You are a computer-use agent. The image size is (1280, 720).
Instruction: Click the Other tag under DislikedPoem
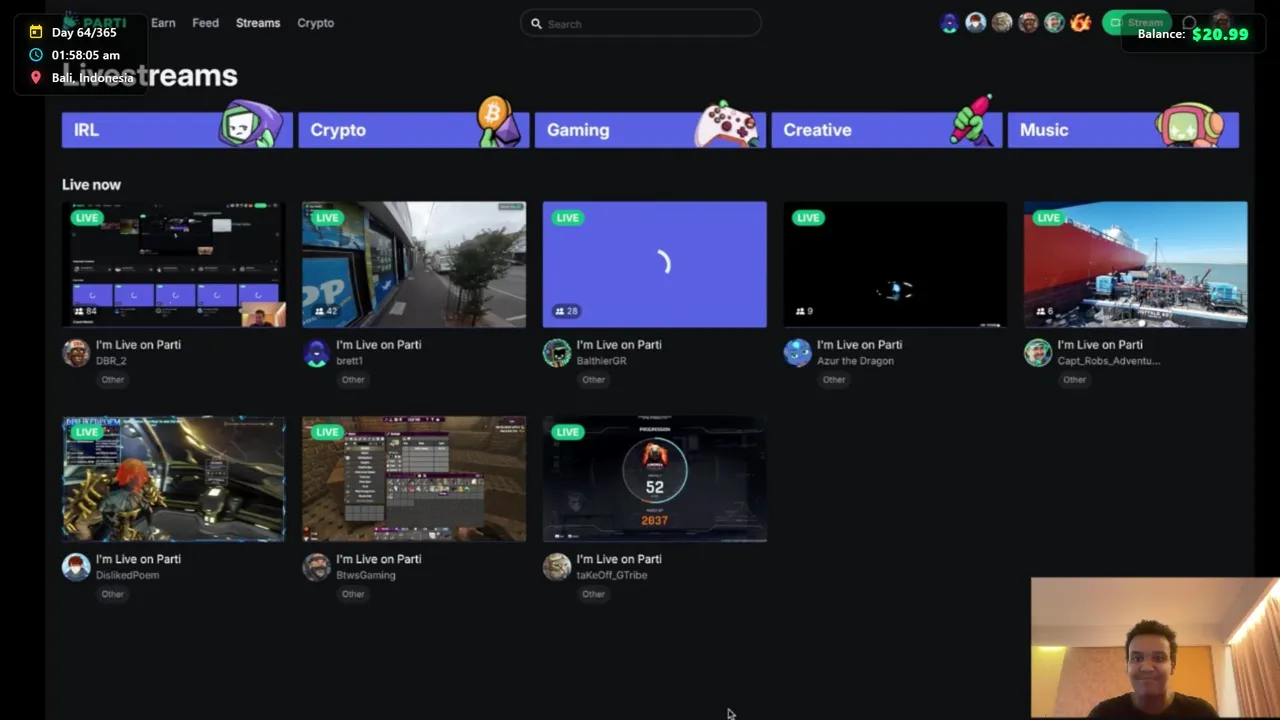(113, 594)
